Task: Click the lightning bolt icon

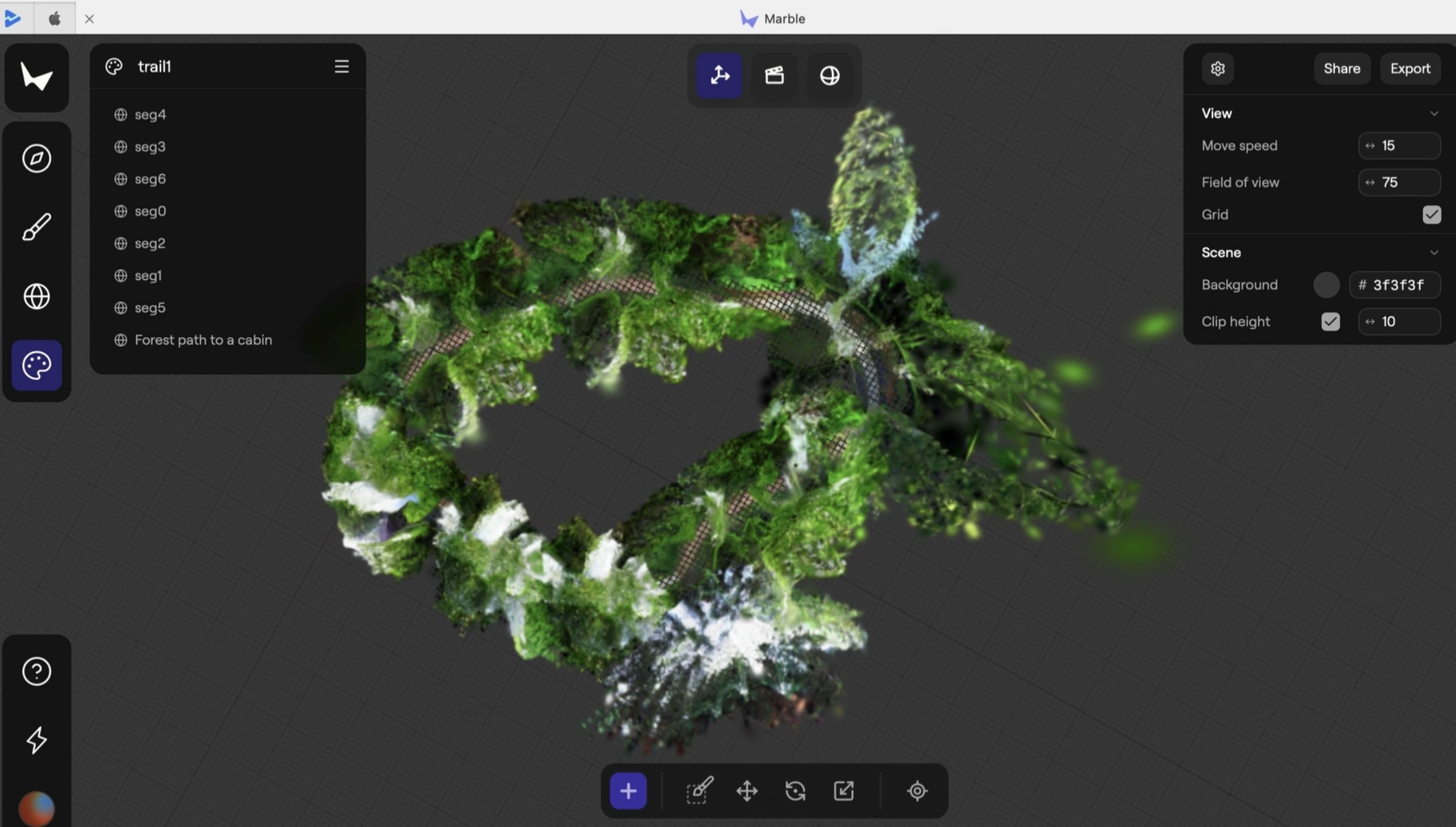Action: (37, 740)
